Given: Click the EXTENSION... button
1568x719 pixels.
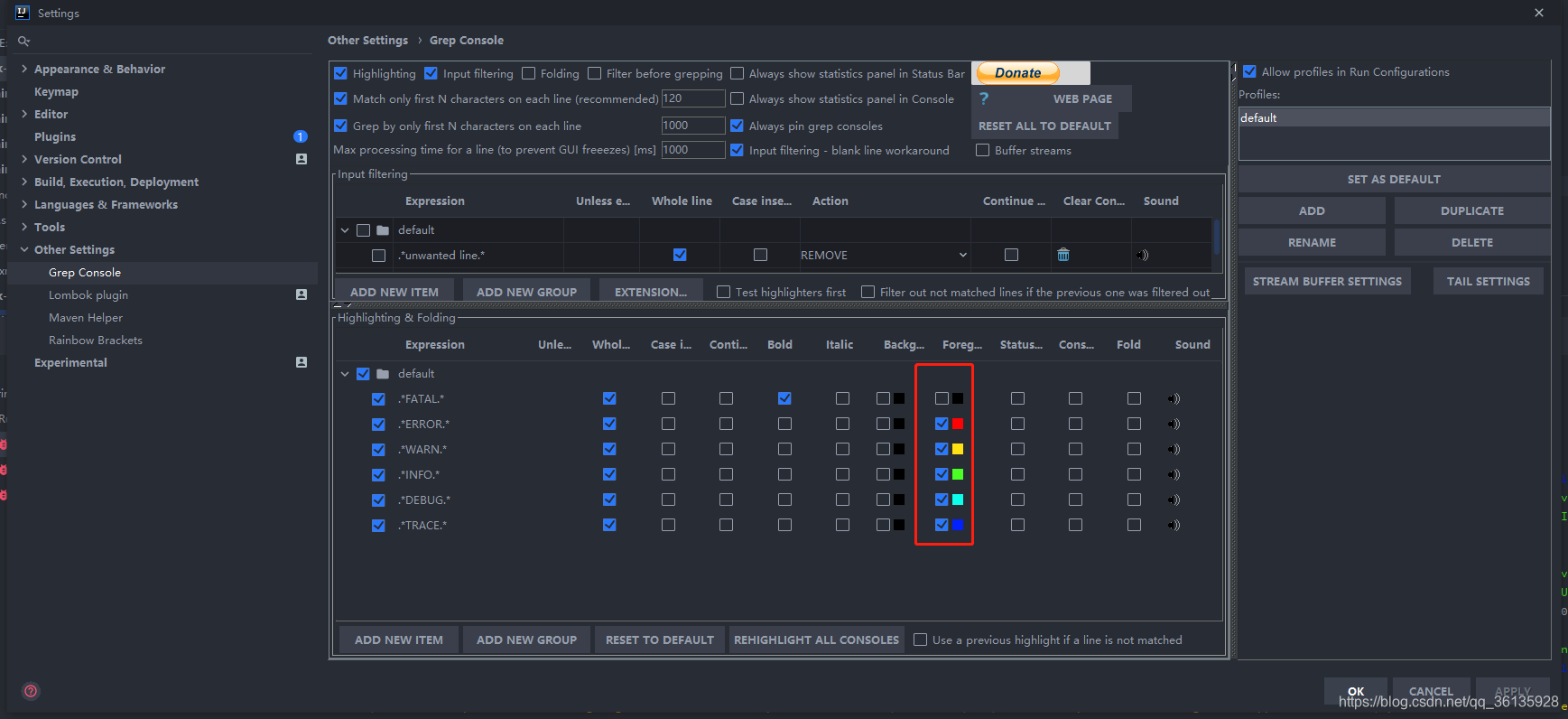Looking at the screenshot, I should [650, 292].
